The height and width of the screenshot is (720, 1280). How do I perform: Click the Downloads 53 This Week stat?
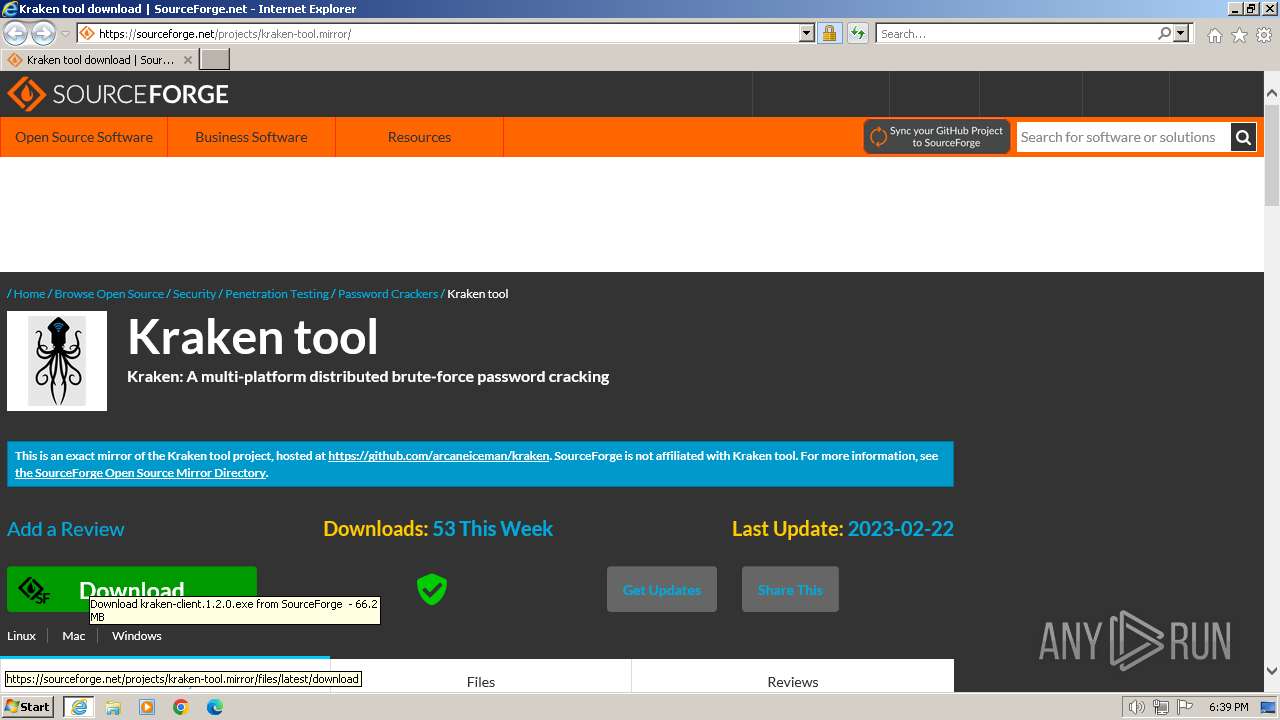tap(438, 529)
